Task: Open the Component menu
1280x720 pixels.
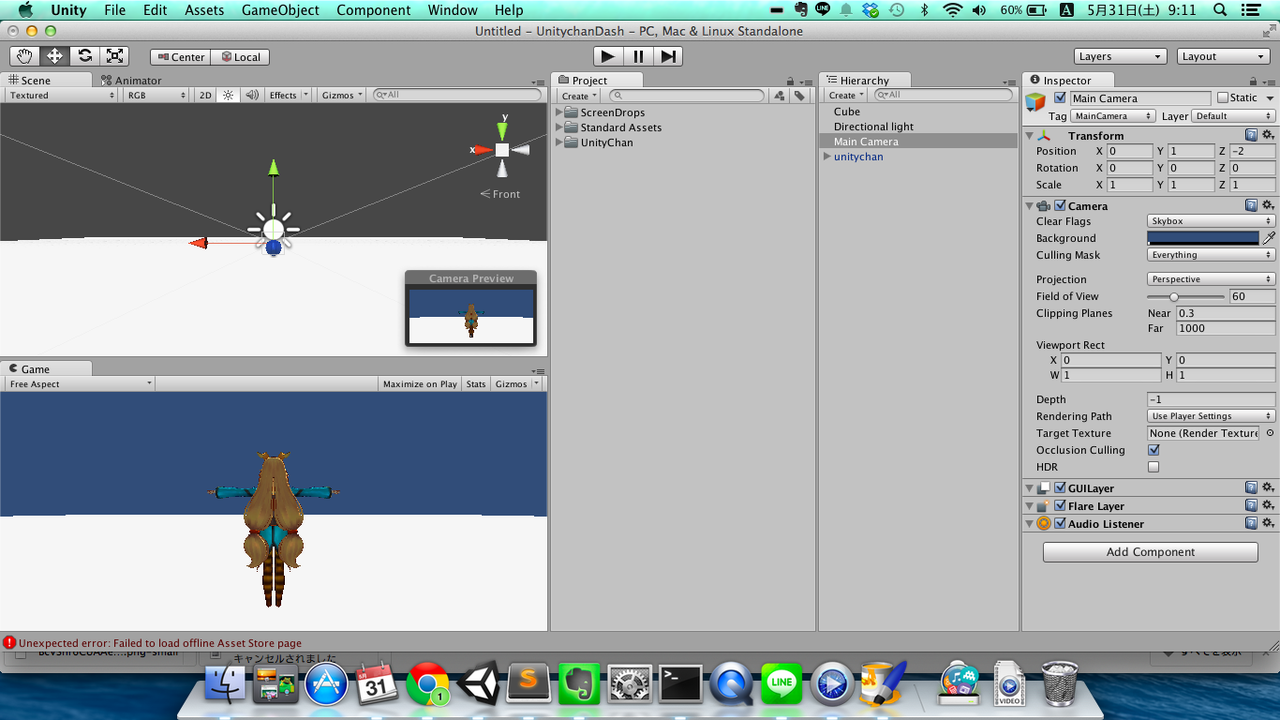Action: tap(373, 10)
